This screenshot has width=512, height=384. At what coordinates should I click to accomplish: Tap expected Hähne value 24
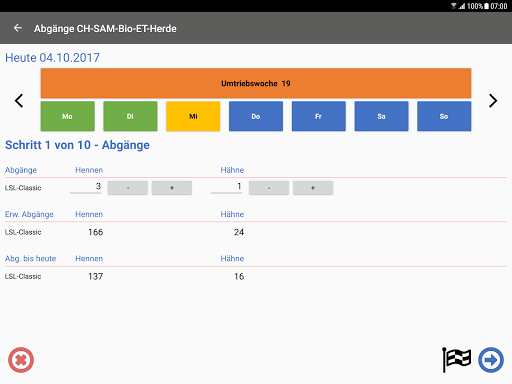(x=239, y=232)
